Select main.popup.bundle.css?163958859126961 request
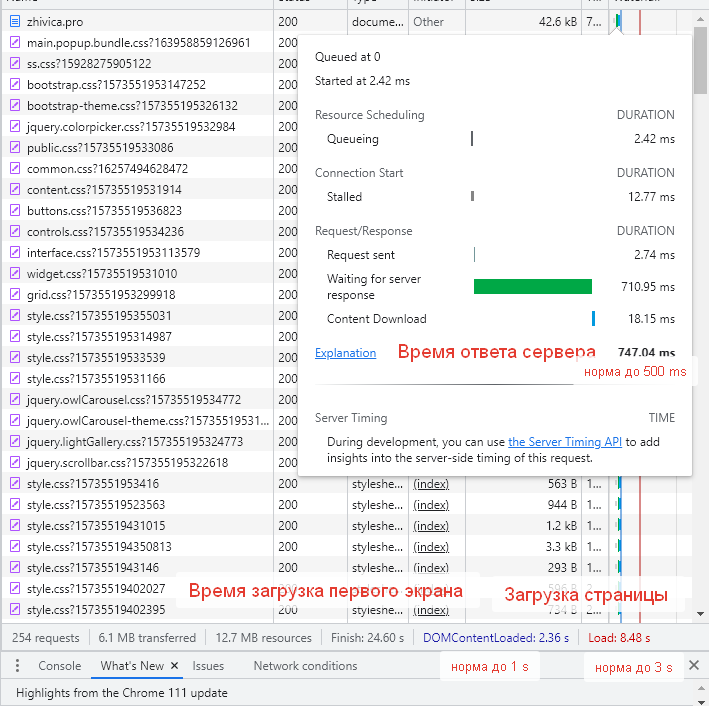This screenshot has width=718, height=706. (137, 43)
